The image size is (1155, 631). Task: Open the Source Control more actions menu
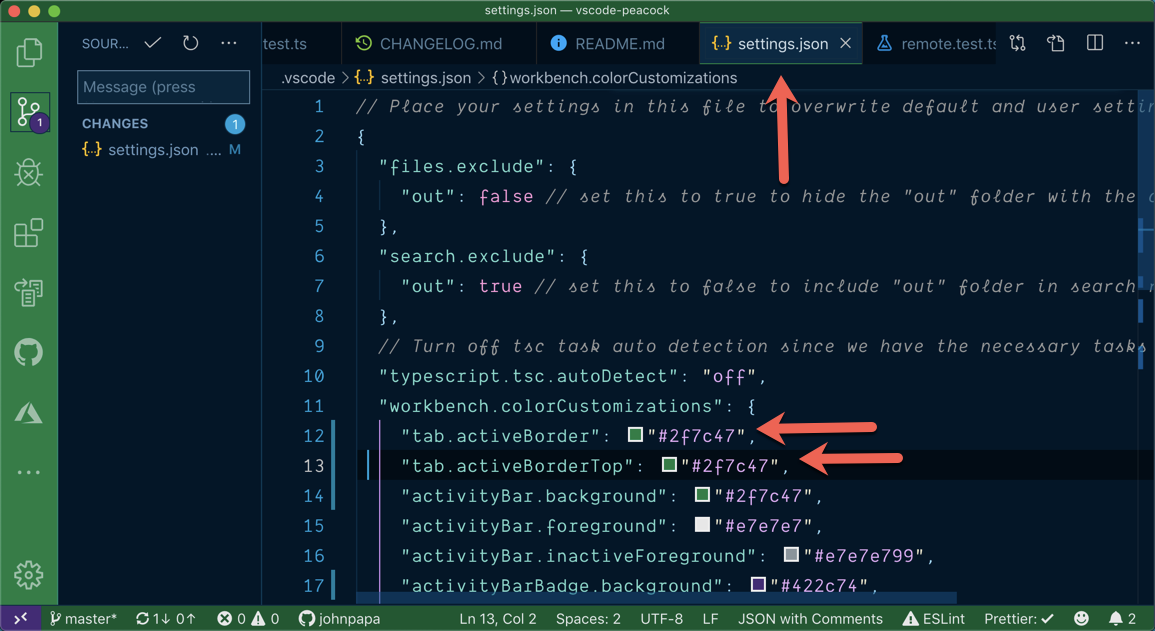click(228, 43)
